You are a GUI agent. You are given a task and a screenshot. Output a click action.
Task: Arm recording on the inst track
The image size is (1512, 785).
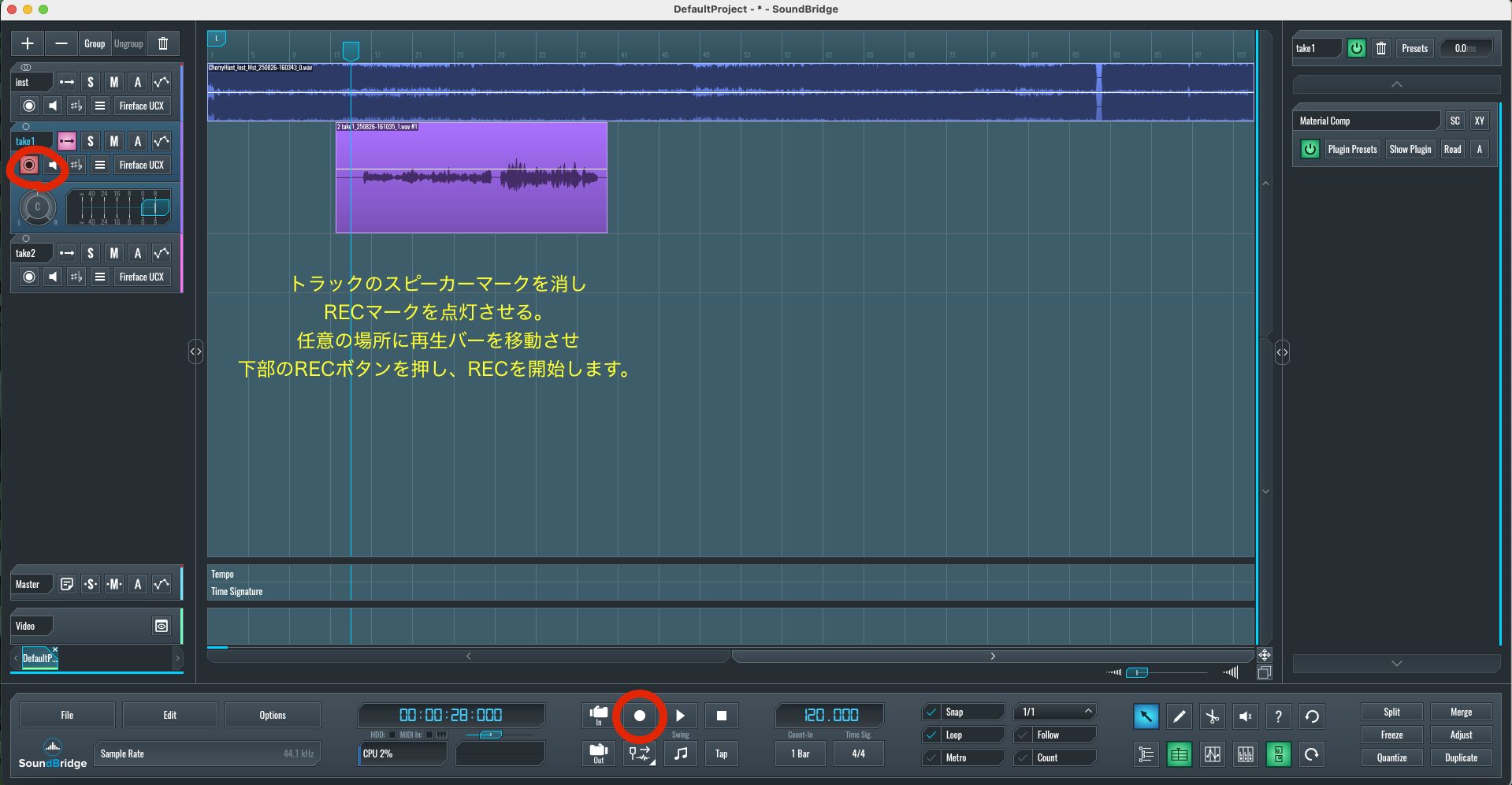click(x=29, y=106)
